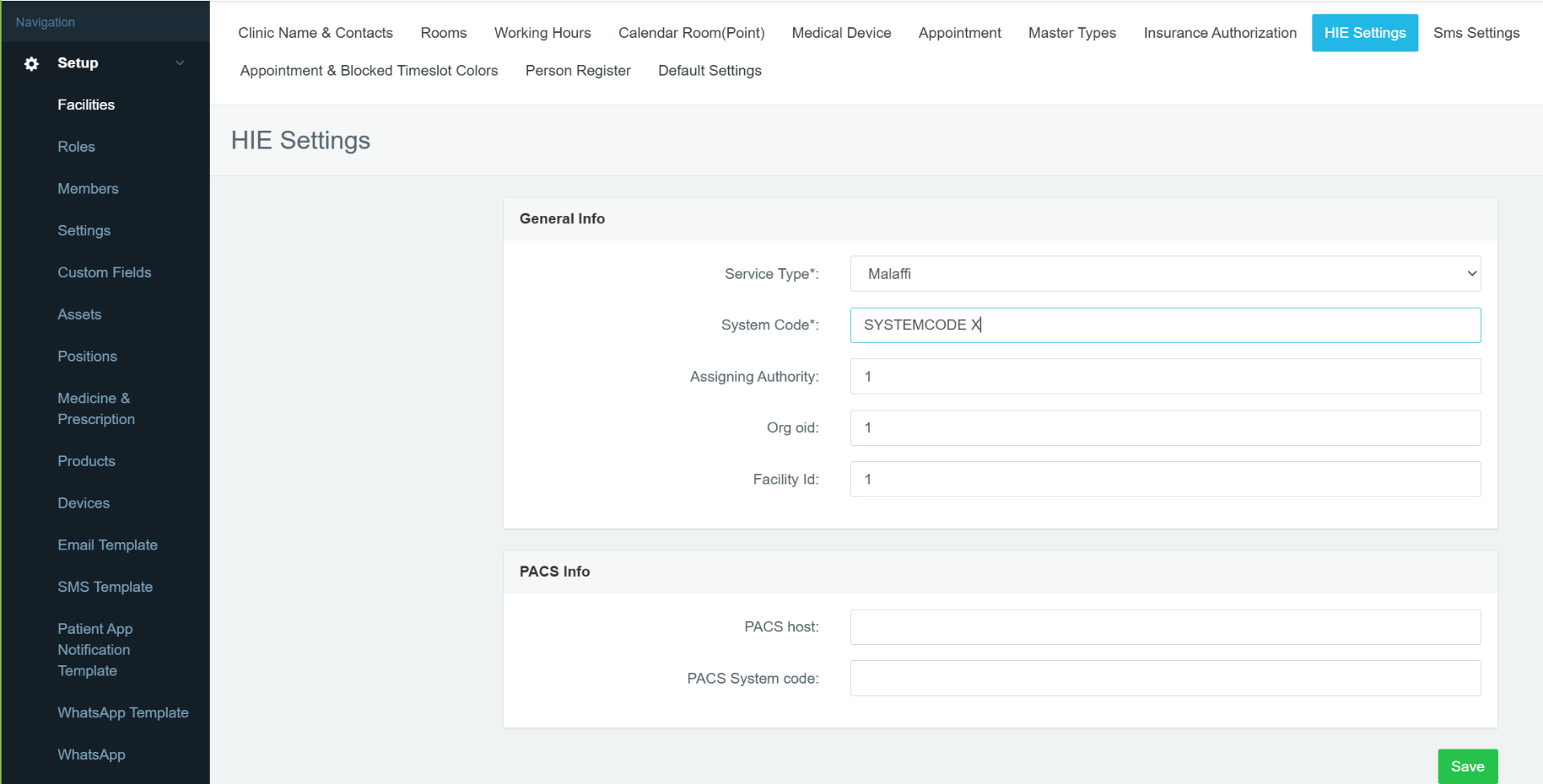
Task: Open Default Settings tab
Action: (x=710, y=71)
